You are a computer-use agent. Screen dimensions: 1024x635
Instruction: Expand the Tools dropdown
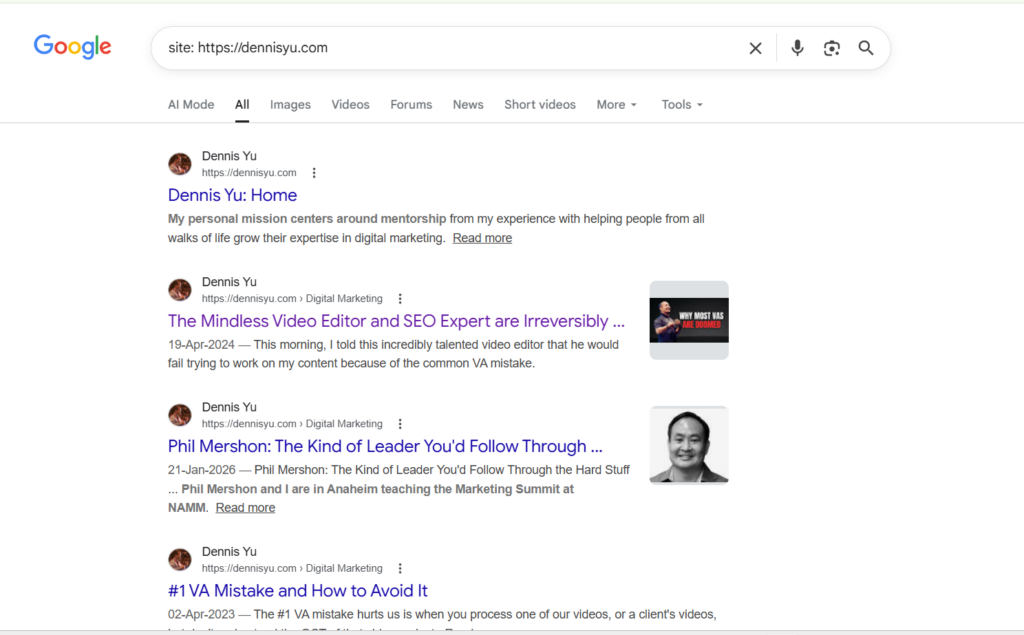tap(682, 105)
